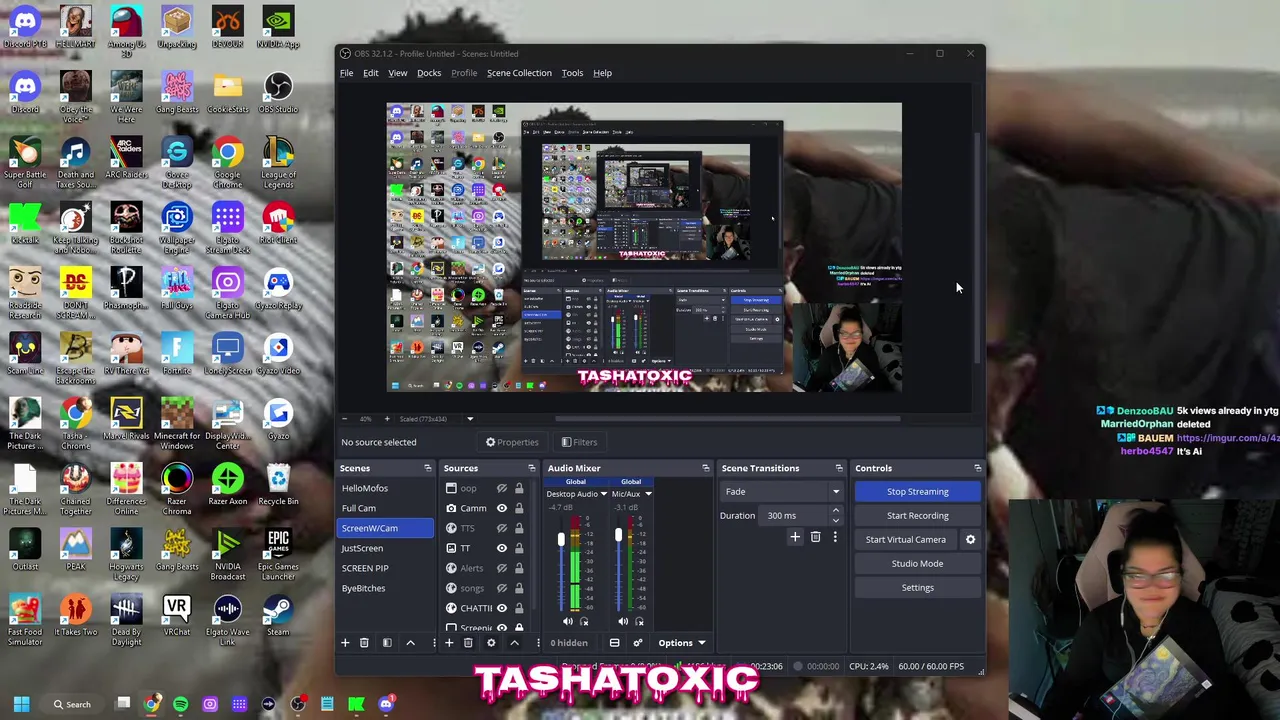Click Start Virtual Camera button
The width and height of the screenshot is (1280, 720).
pyautogui.click(x=905, y=539)
